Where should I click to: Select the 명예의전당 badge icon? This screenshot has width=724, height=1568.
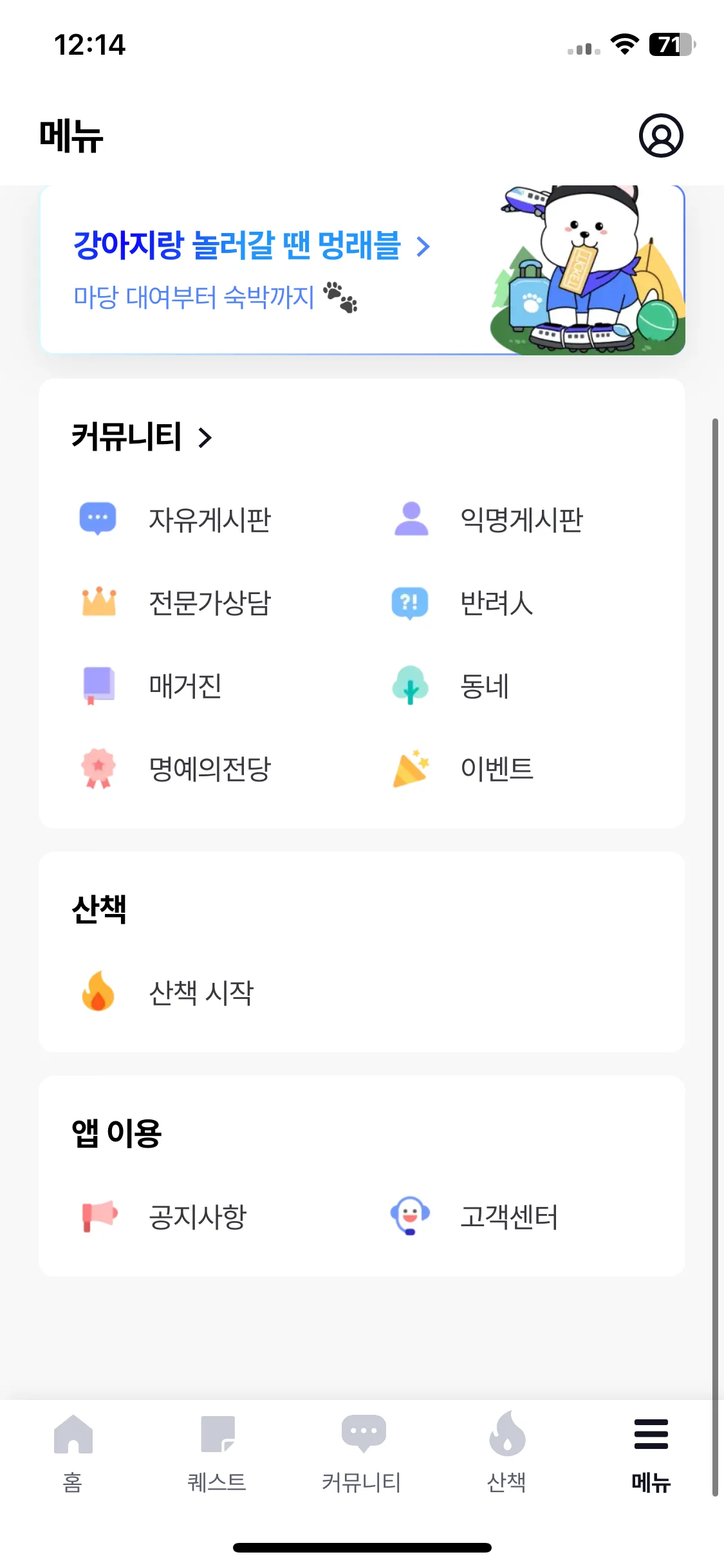pyautogui.click(x=98, y=768)
